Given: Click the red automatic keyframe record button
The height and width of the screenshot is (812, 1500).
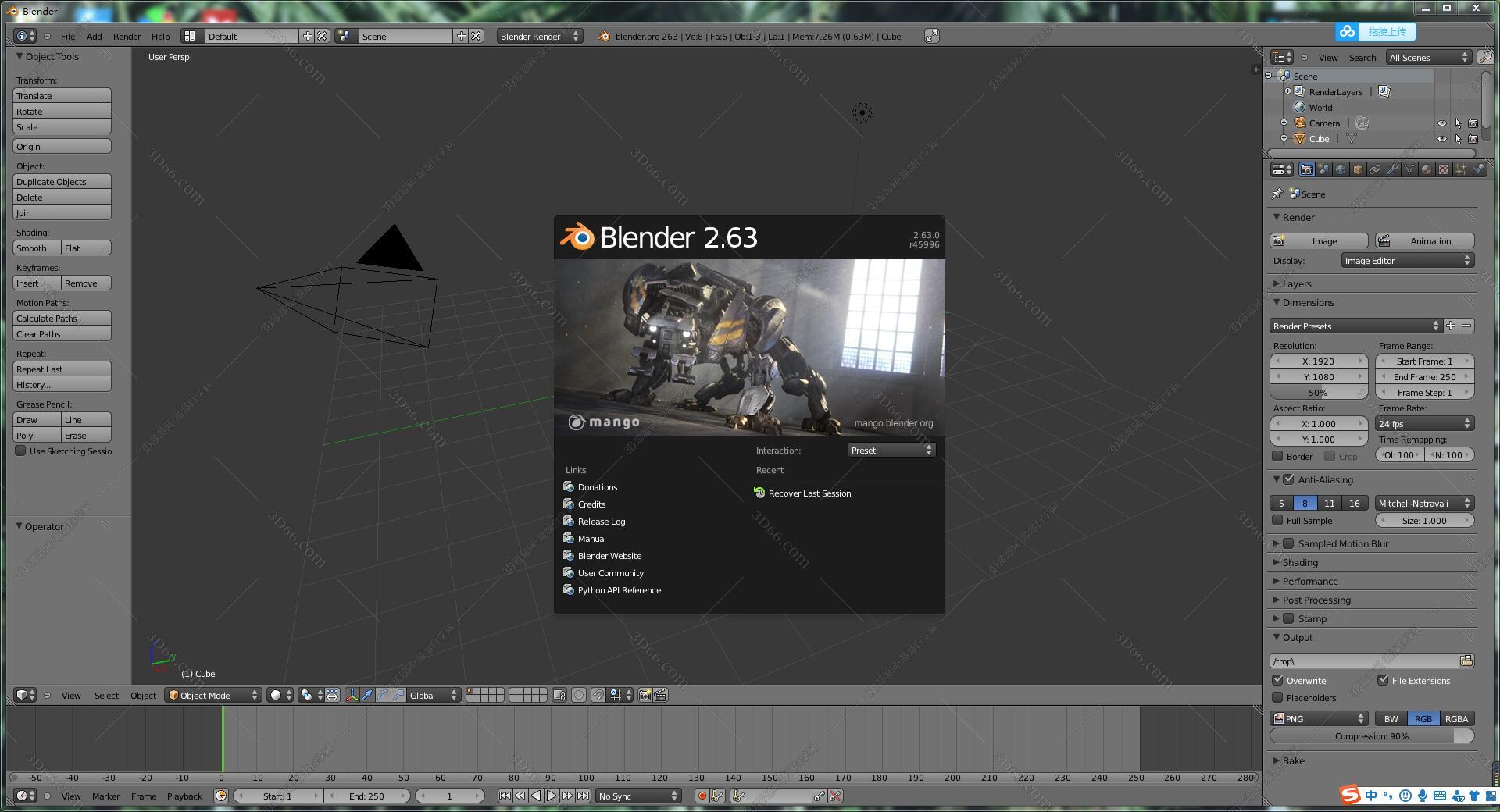Looking at the screenshot, I should pyautogui.click(x=702, y=796).
